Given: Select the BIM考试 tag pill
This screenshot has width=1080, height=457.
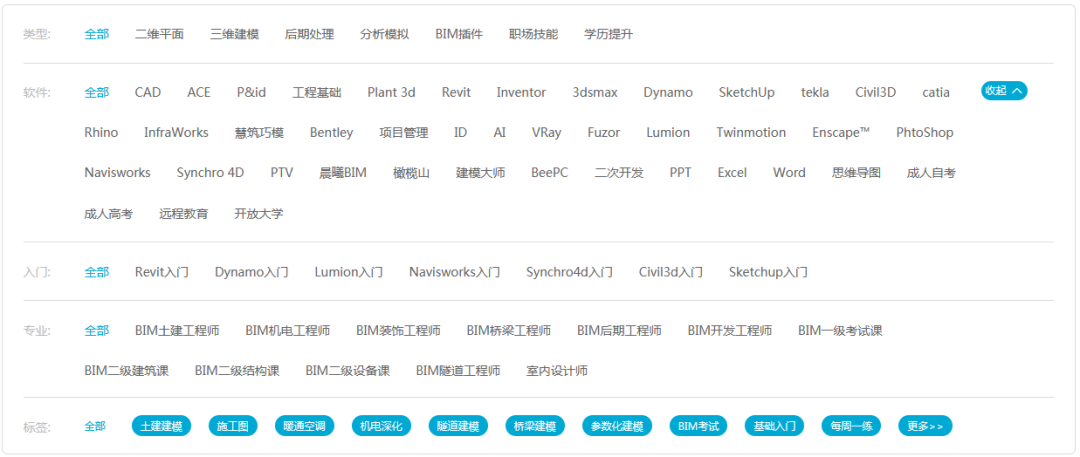Looking at the screenshot, I should click(x=698, y=426).
